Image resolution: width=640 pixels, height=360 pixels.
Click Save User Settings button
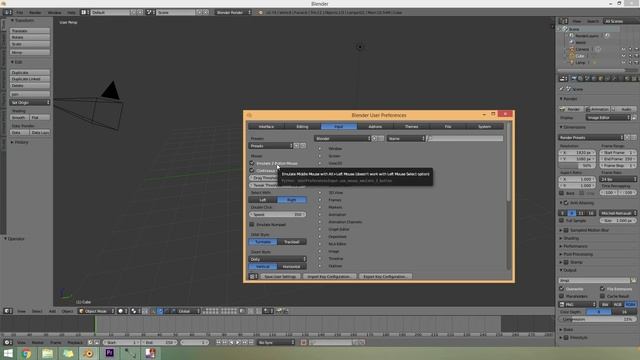pos(280,276)
